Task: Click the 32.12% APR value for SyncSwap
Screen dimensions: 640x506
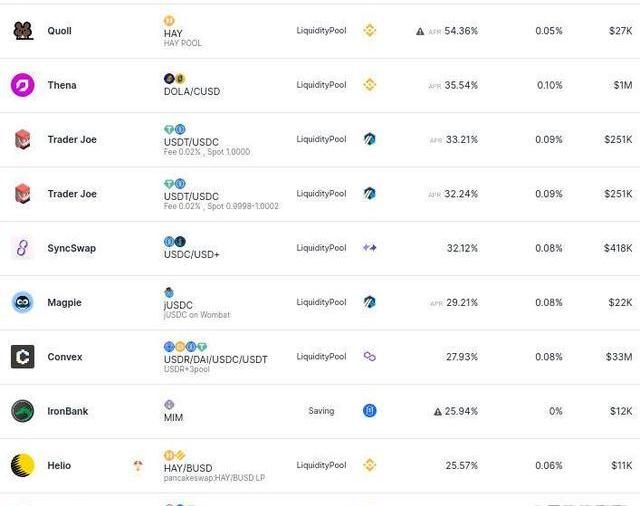Action: pos(462,248)
